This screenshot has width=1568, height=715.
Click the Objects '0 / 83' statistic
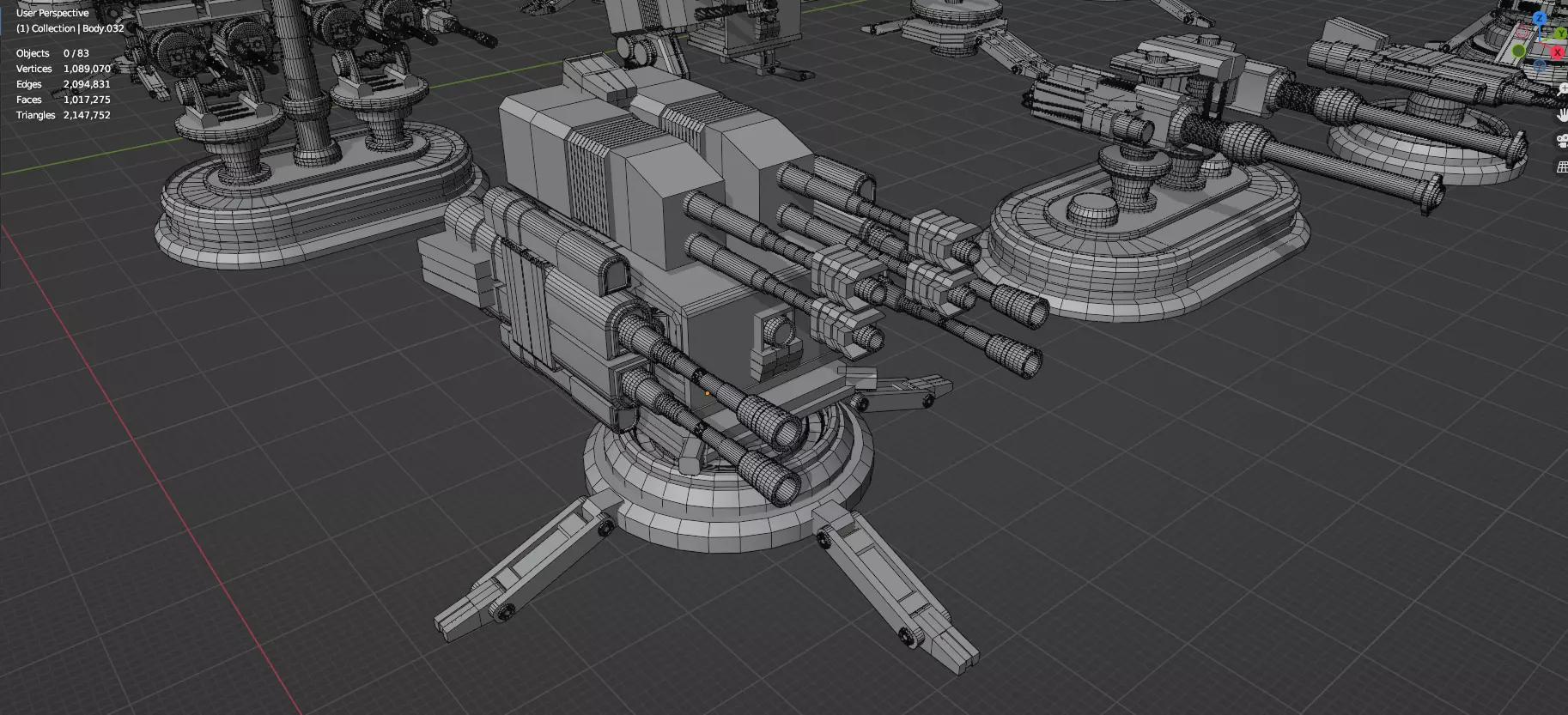[76, 53]
